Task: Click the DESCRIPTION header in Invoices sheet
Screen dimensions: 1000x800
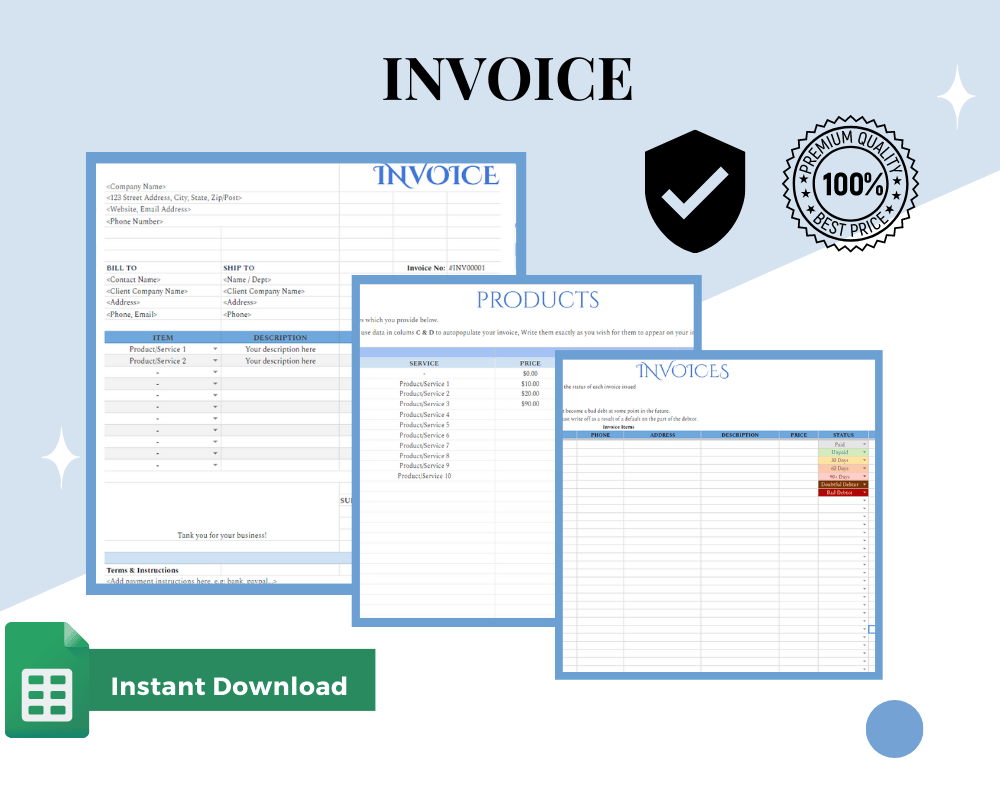Action: [x=740, y=435]
